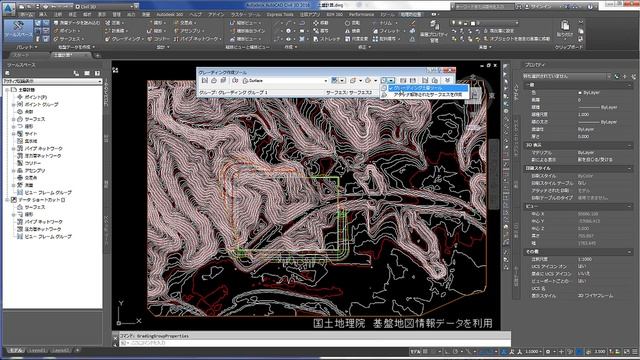Click the グレーディング command in the ribbon
Image resolution: width=640 pixels, height=360 pixels.
point(125,39)
